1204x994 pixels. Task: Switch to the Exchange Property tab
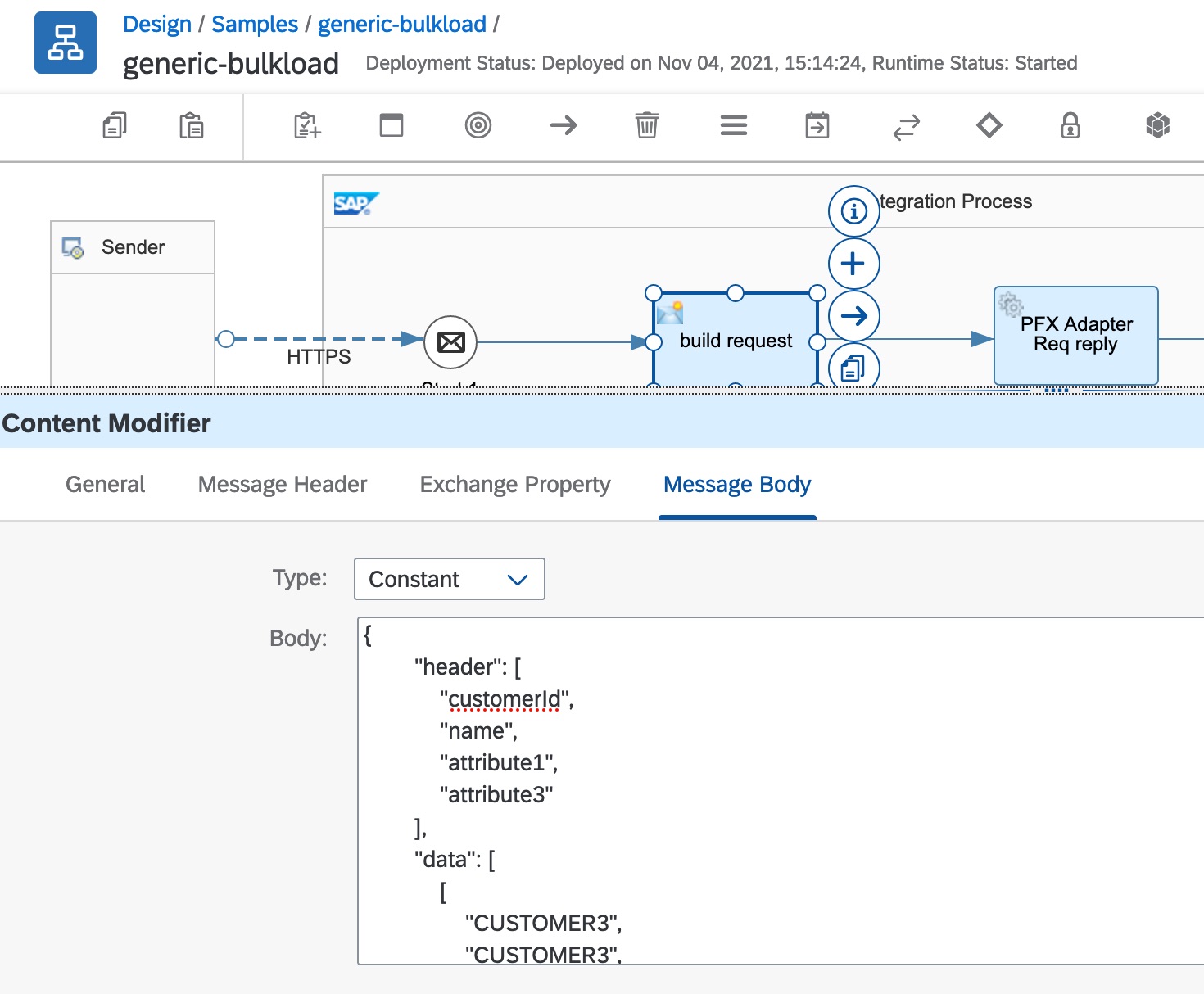pyautogui.click(x=515, y=485)
